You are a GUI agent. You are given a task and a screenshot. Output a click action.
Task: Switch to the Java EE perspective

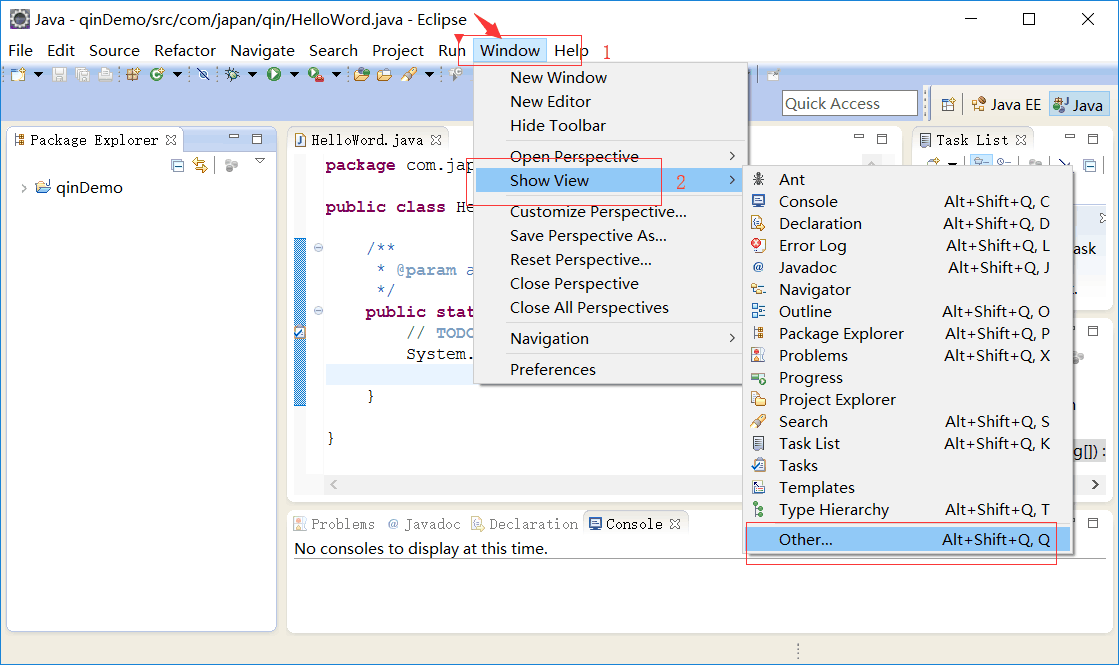[1006, 105]
